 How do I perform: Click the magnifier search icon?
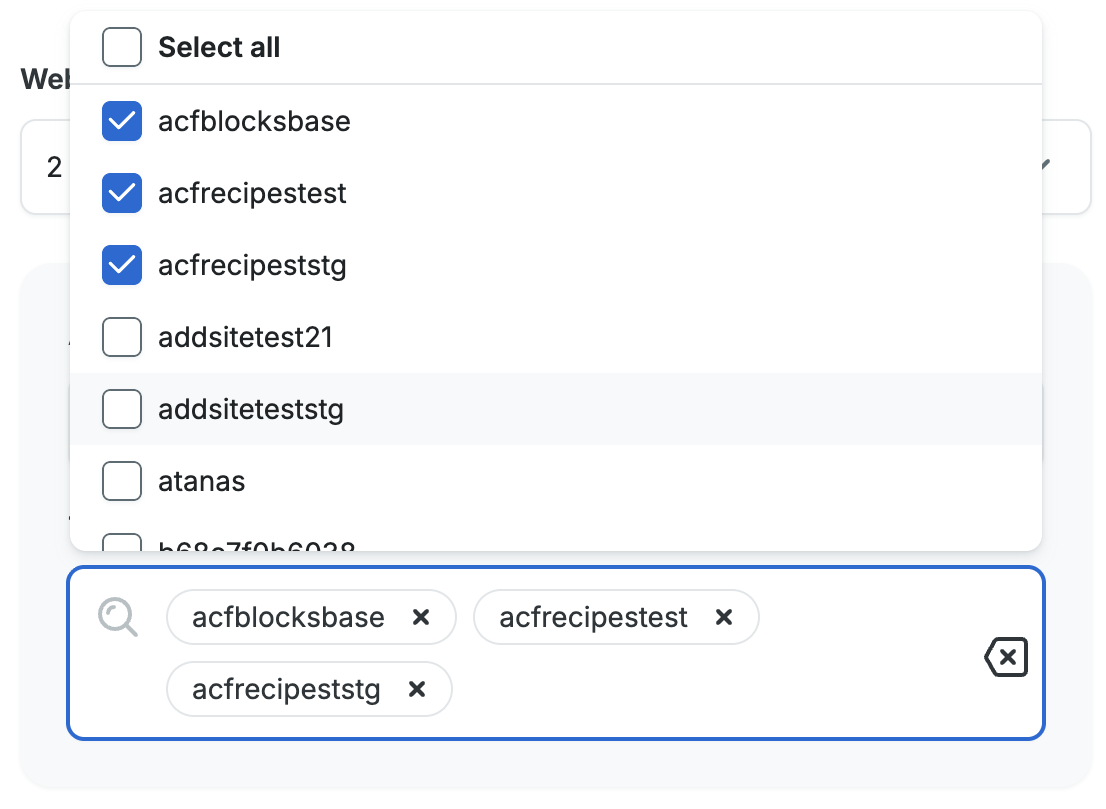tap(118, 617)
